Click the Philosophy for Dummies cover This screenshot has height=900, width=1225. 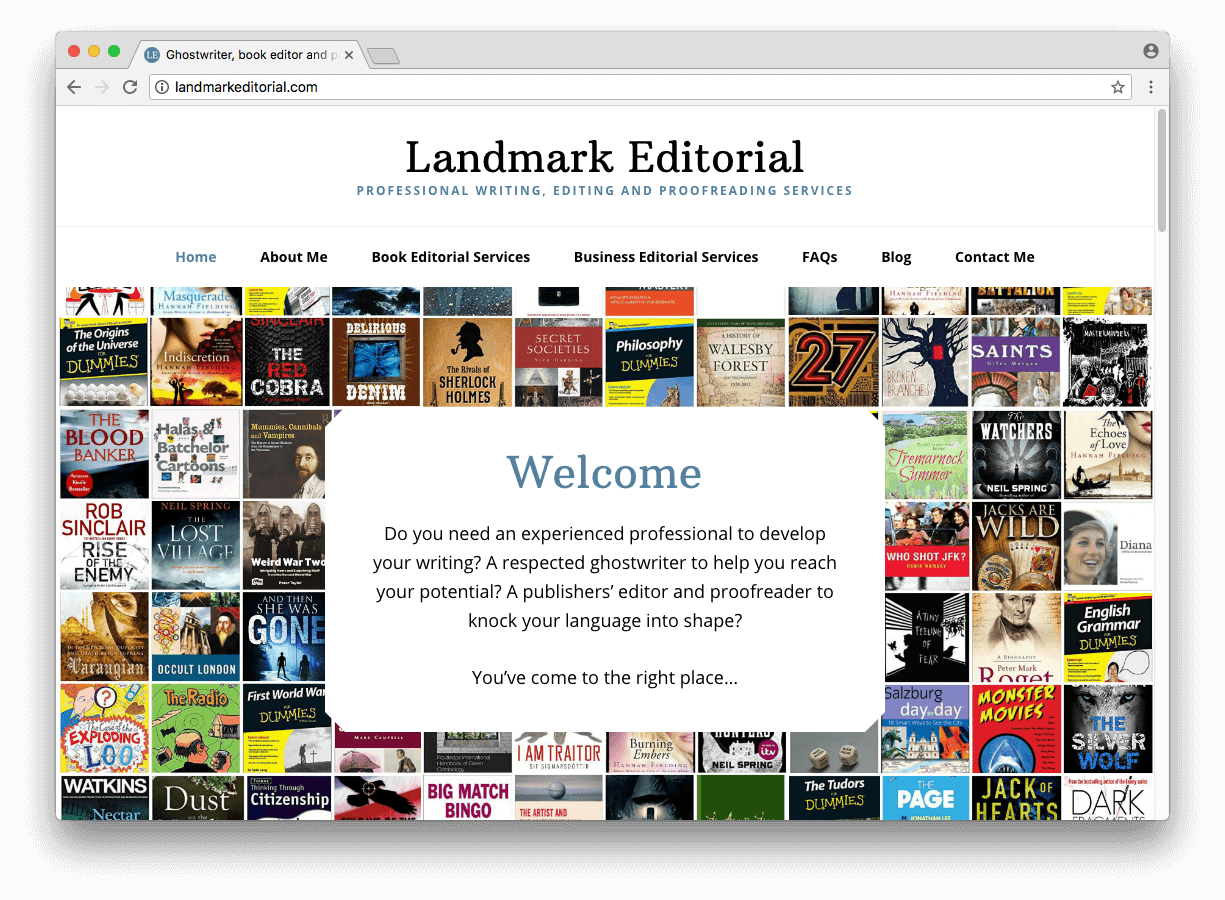pyautogui.click(x=649, y=362)
